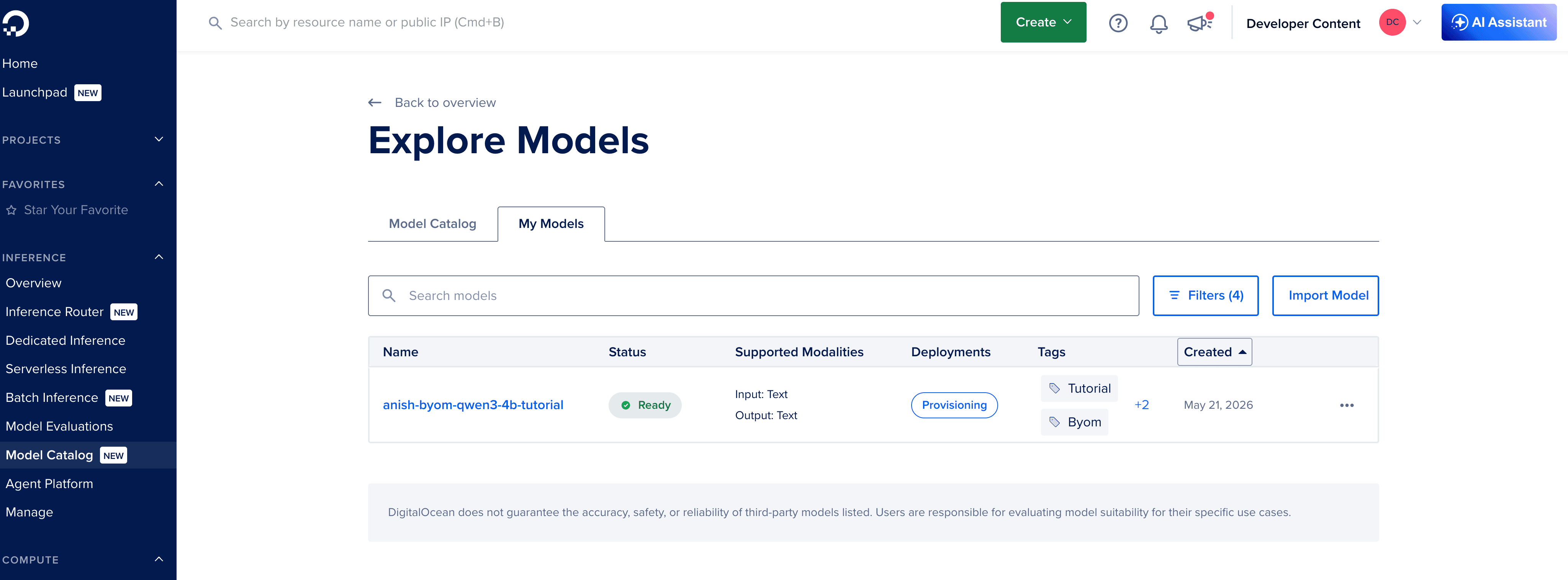Screen dimensions: 1568x580
Task: Collapse the COMPUTE section in the sidebar
Action: (159, 559)
